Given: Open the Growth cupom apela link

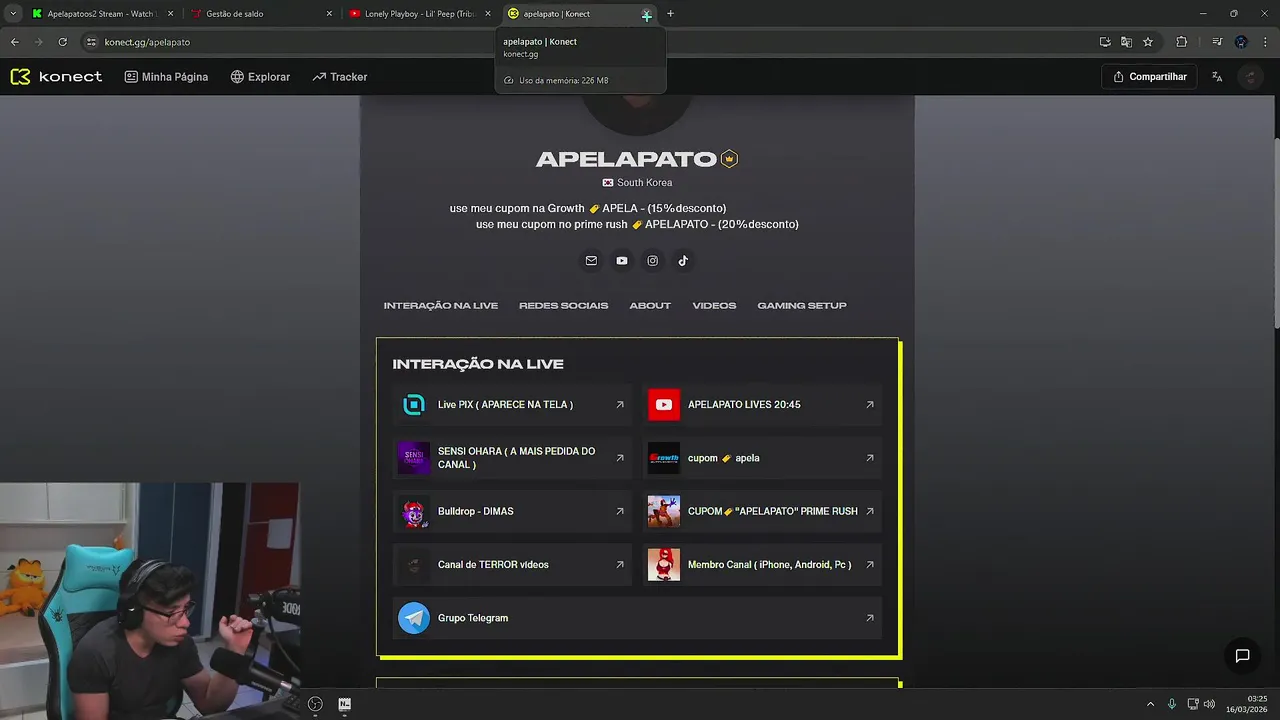Looking at the screenshot, I should (762, 458).
